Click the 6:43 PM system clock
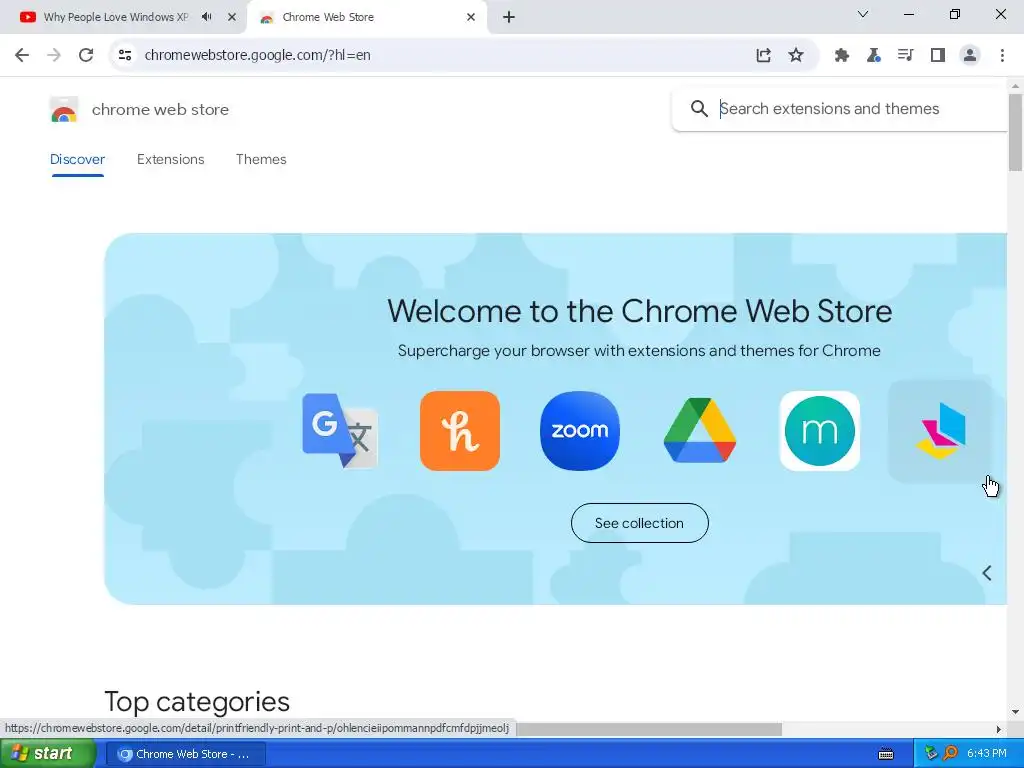This screenshot has width=1024, height=768. [986, 754]
